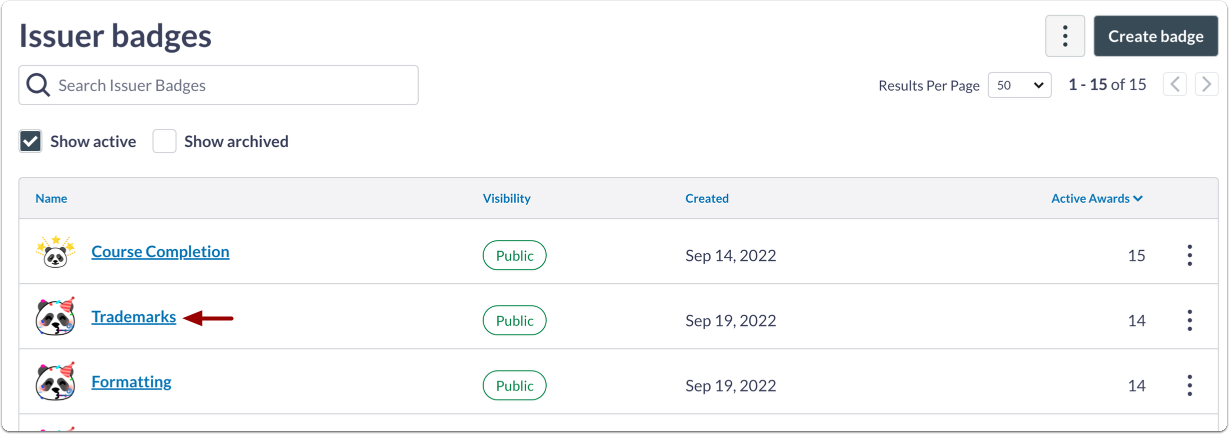Go to the previous results page arrow

pyautogui.click(x=1175, y=85)
